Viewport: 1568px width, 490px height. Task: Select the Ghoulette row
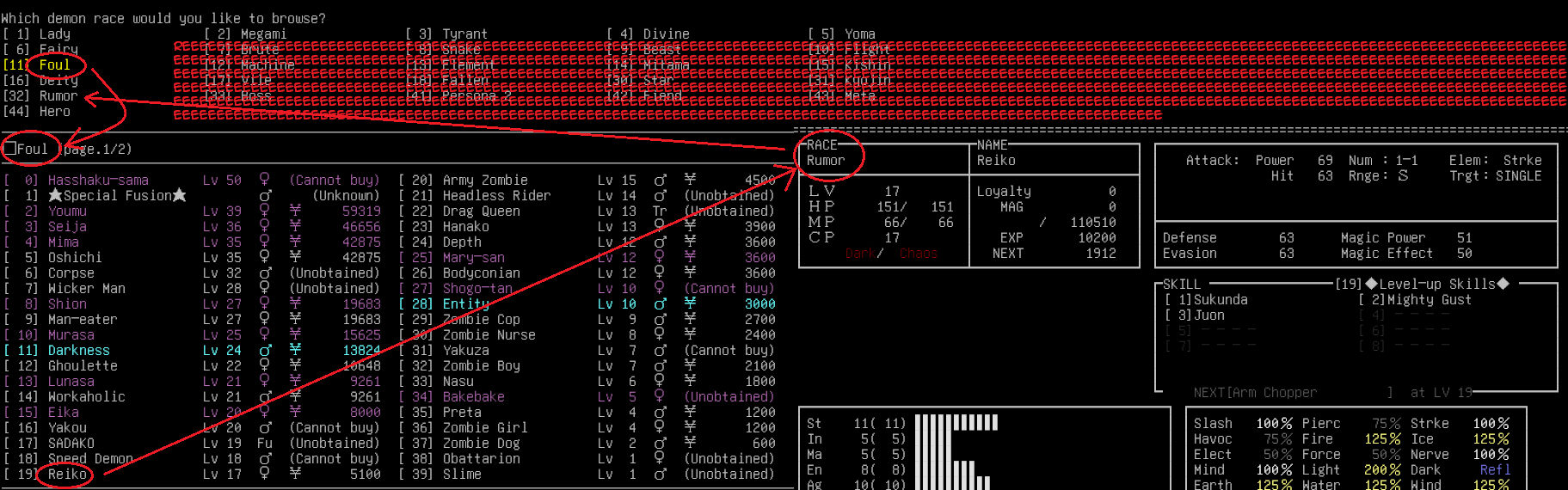coord(191,366)
